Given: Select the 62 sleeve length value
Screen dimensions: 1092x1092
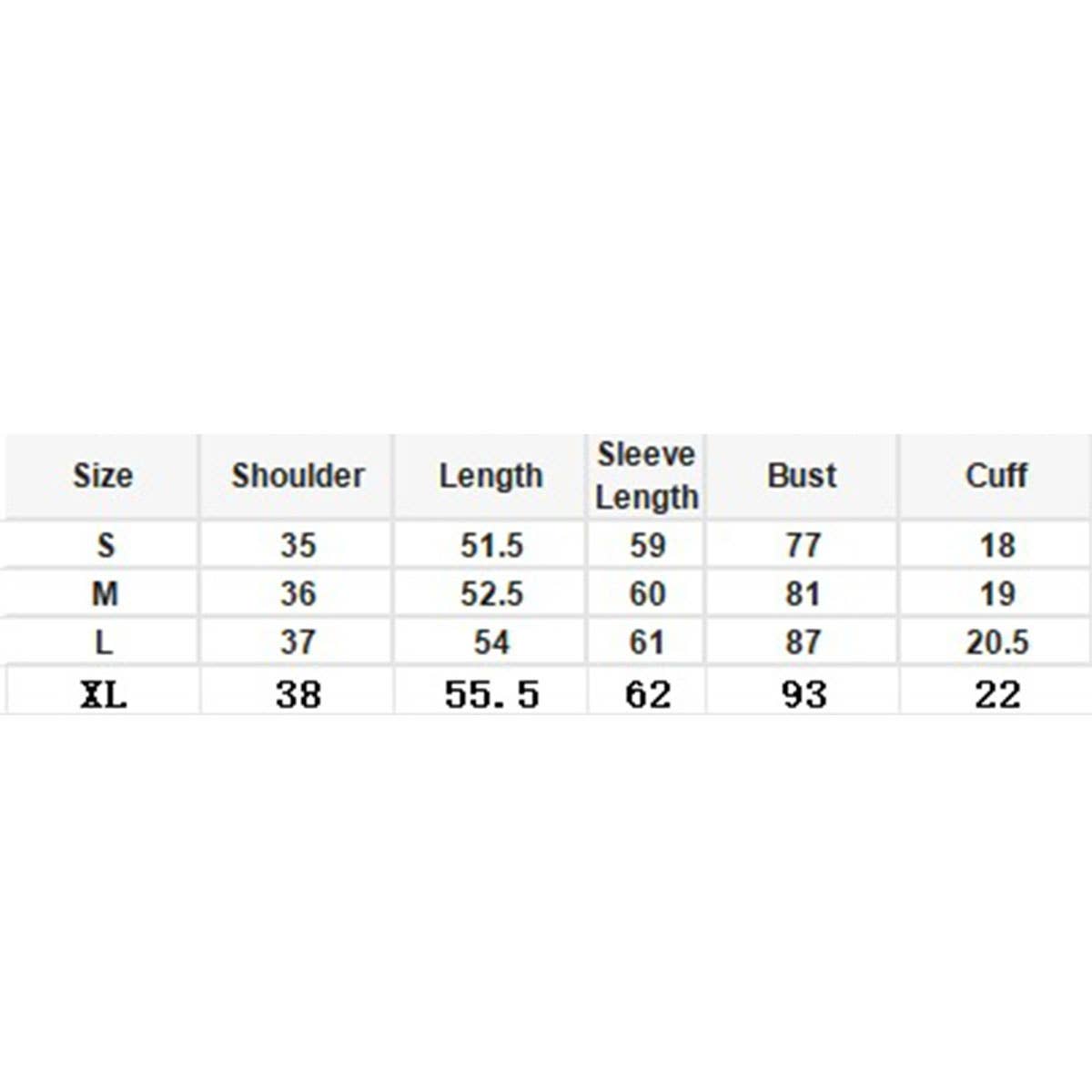Looking at the screenshot, I should [648, 695].
